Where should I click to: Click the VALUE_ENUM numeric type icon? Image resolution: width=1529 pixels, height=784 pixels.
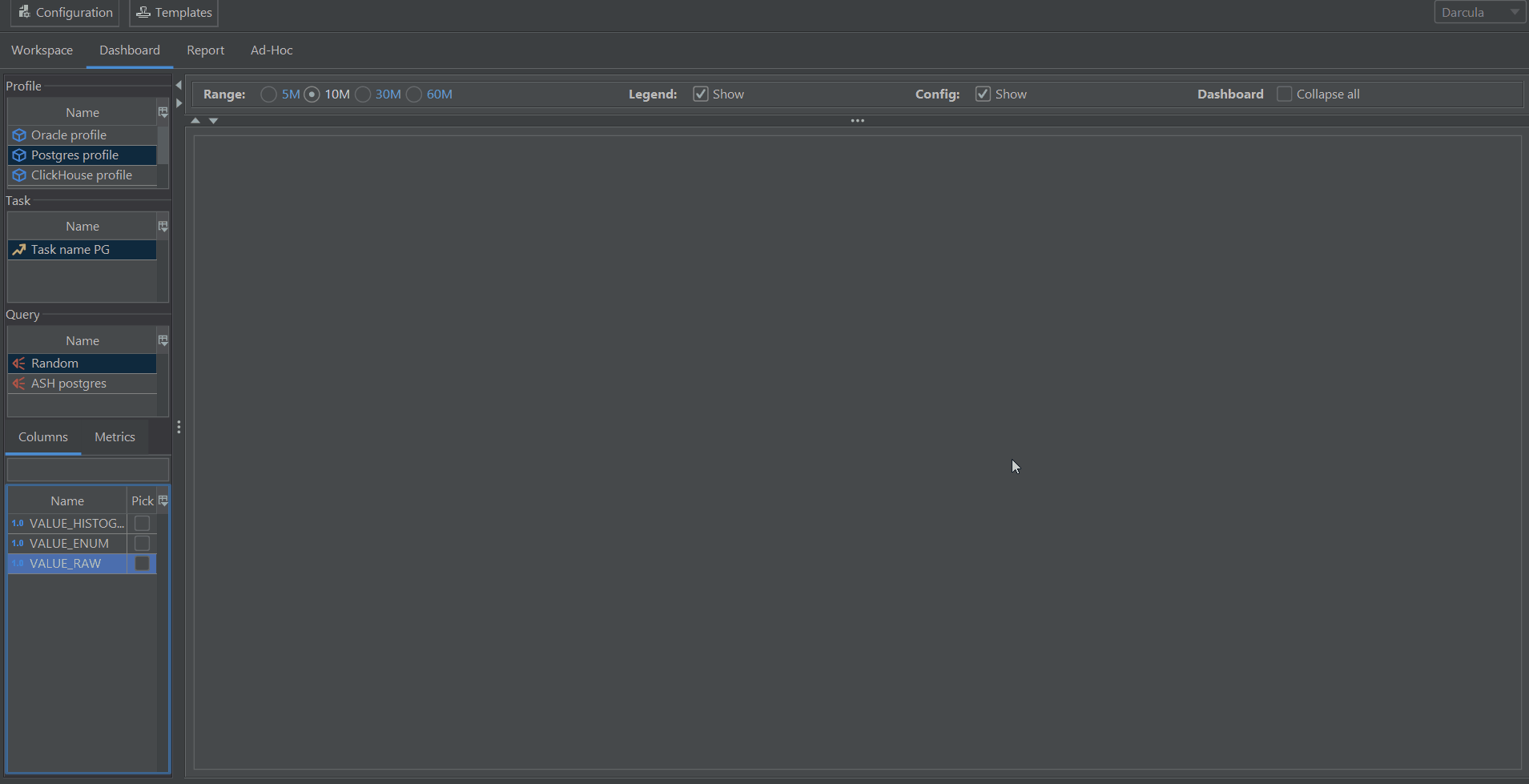18,544
